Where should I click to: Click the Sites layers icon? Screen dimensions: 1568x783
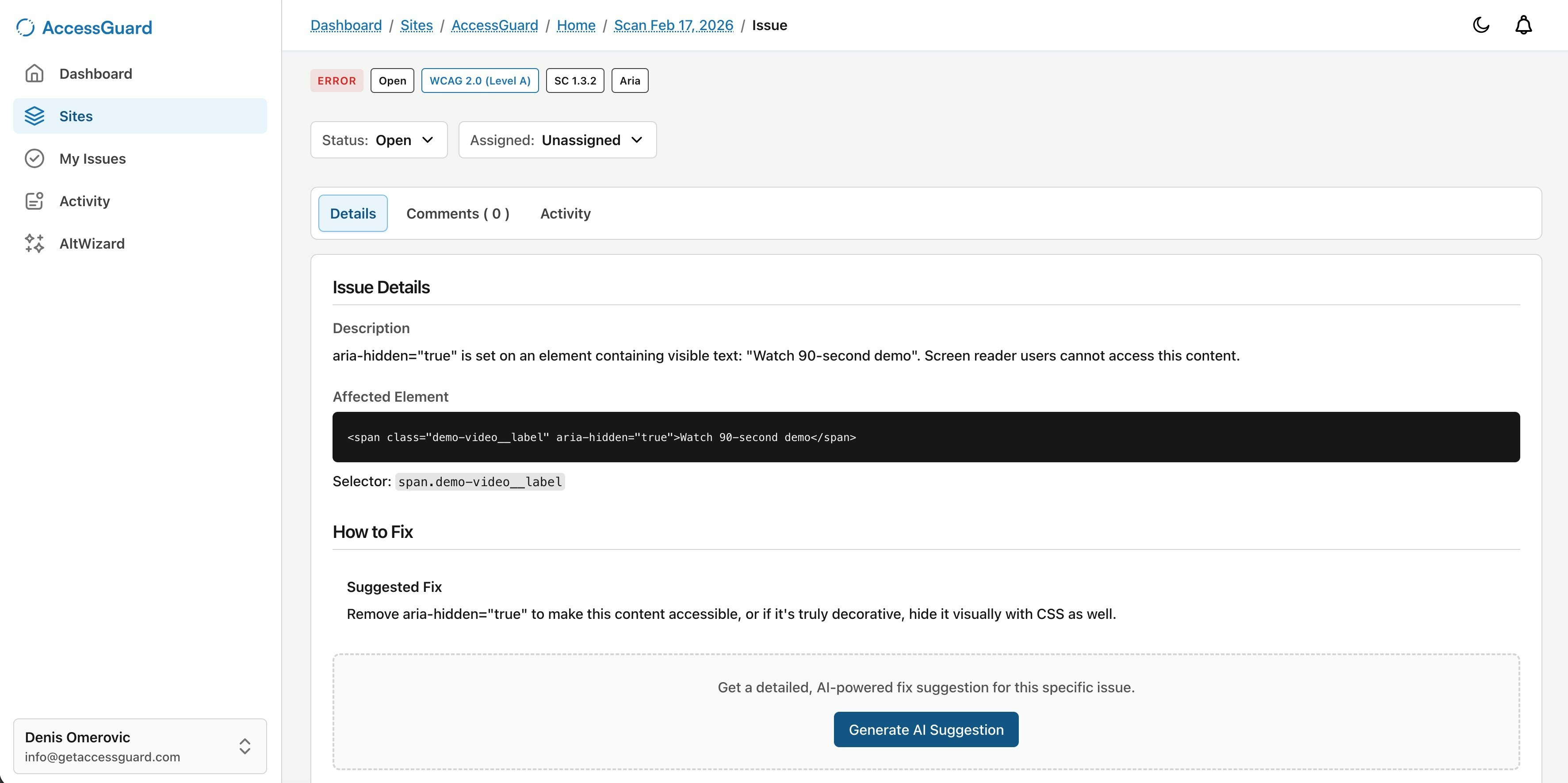click(x=34, y=116)
